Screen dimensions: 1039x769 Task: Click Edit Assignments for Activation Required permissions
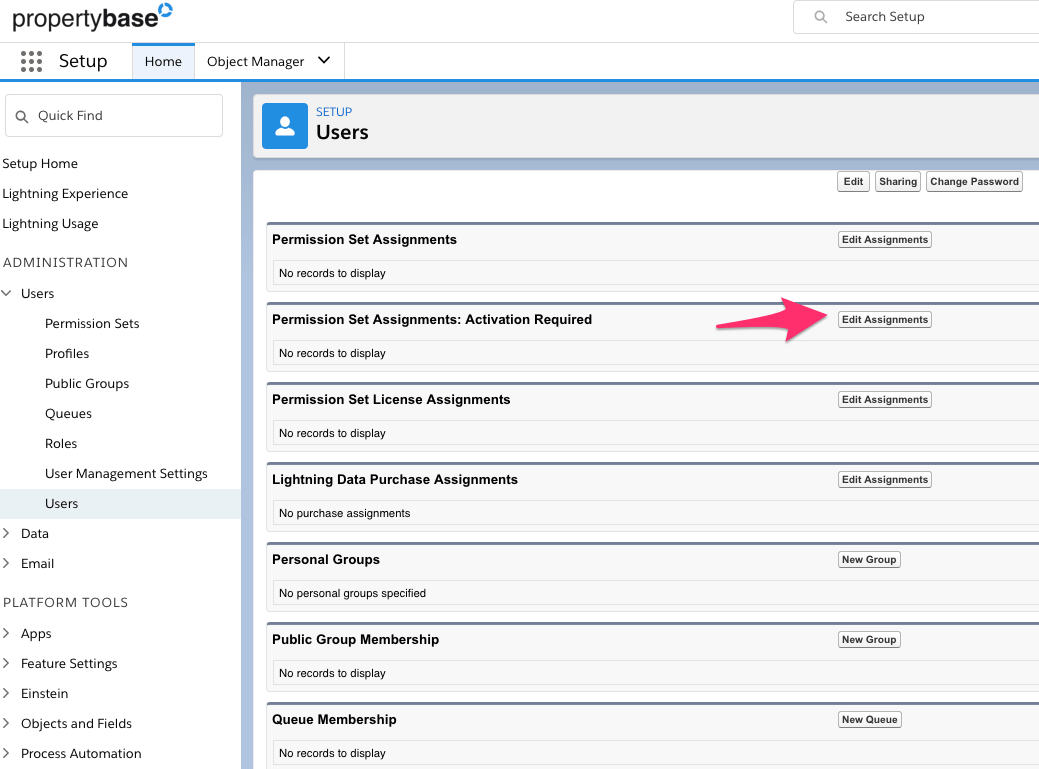tap(884, 319)
